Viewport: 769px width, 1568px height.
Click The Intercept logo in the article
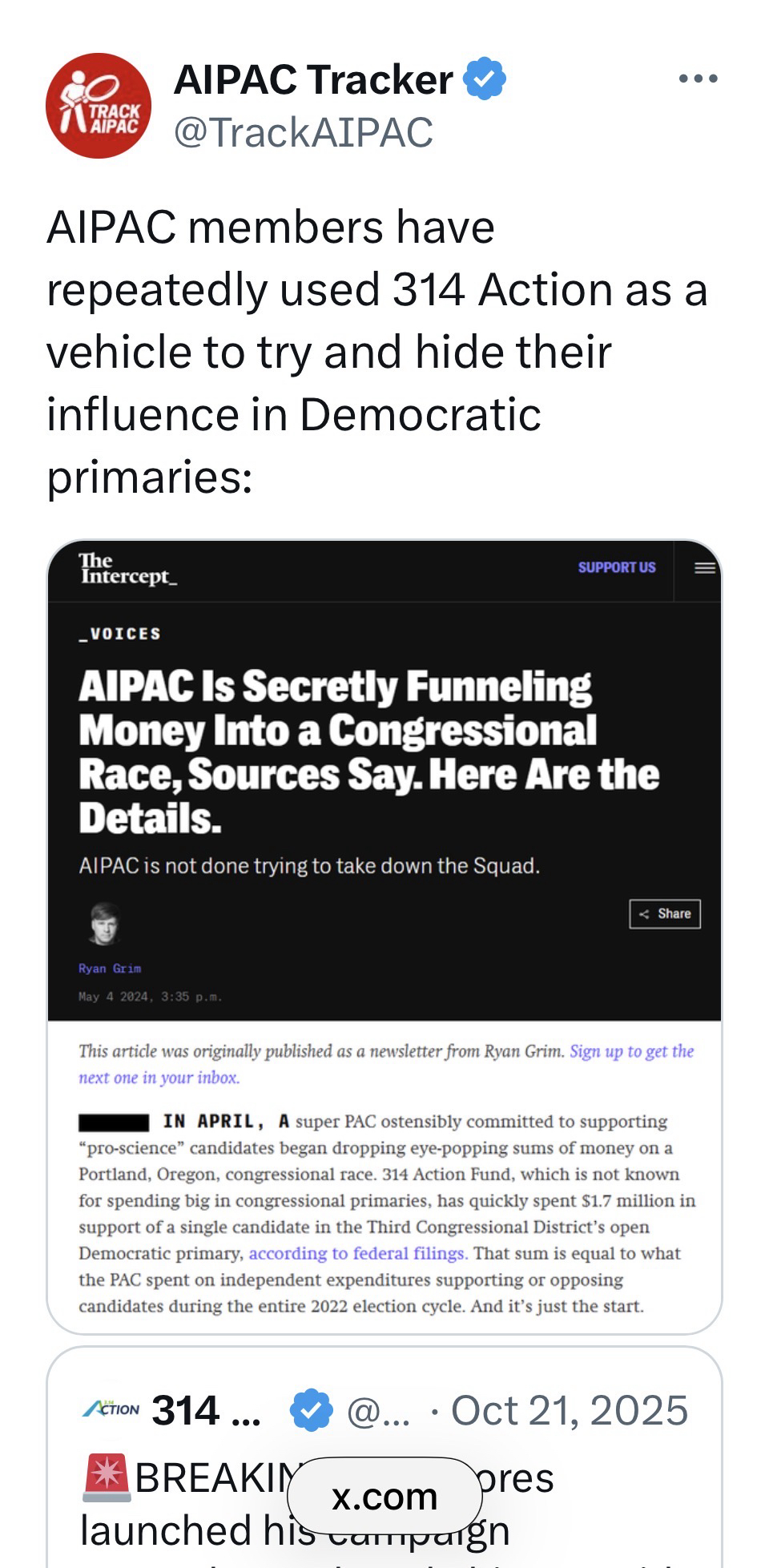tap(127, 569)
